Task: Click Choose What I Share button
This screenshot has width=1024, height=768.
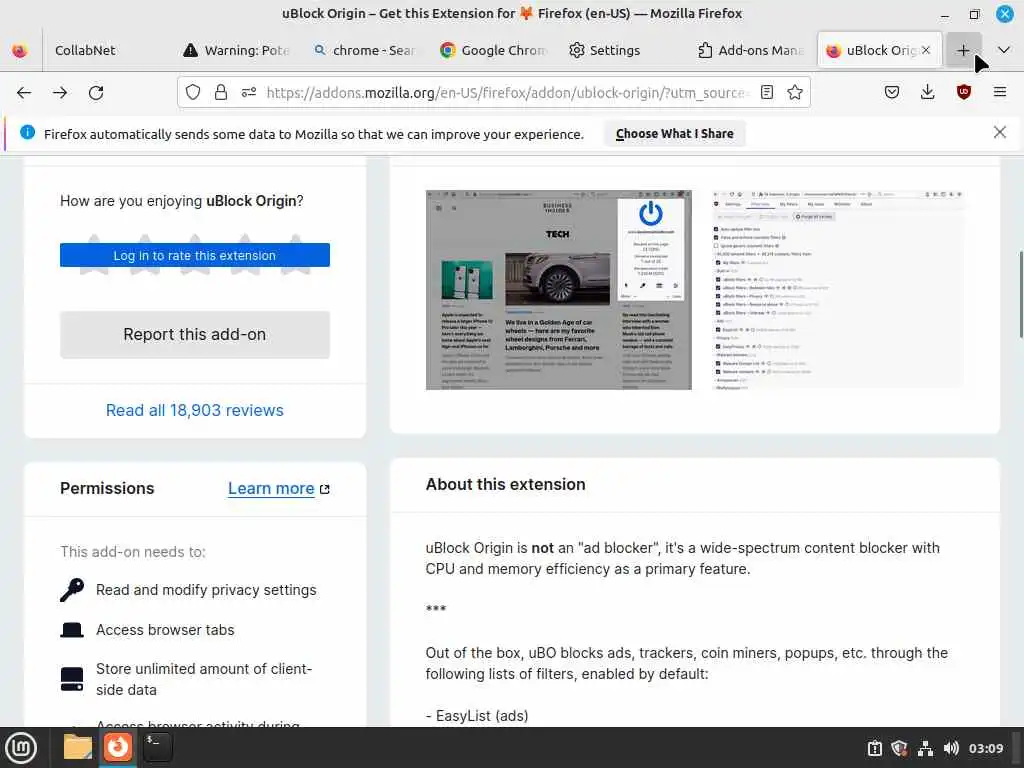Action: [x=675, y=134]
